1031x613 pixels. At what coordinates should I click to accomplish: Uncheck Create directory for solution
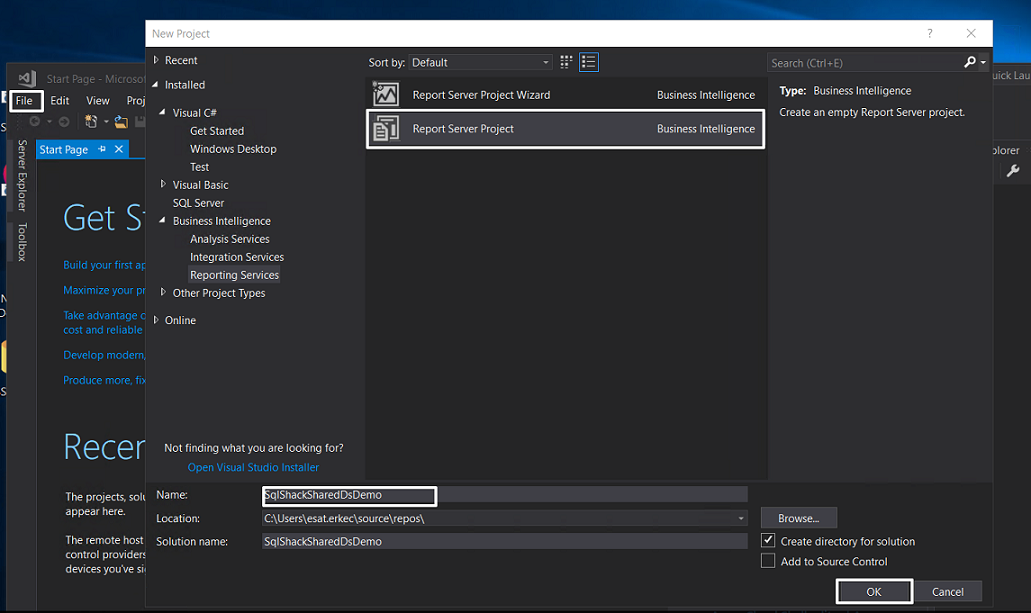(x=768, y=541)
